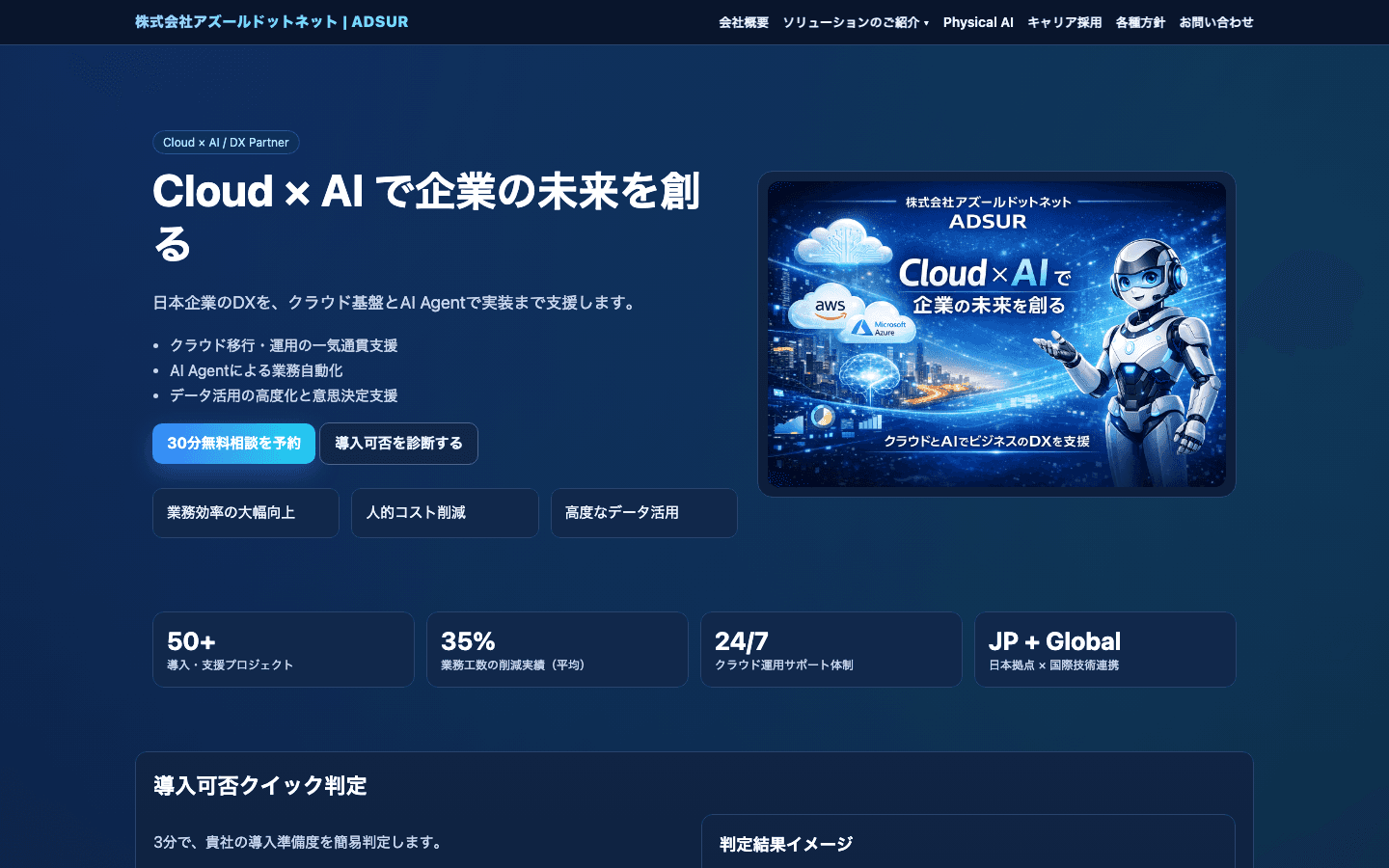
Task: Open the 各種方針 nav item
Action: point(1140,22)
